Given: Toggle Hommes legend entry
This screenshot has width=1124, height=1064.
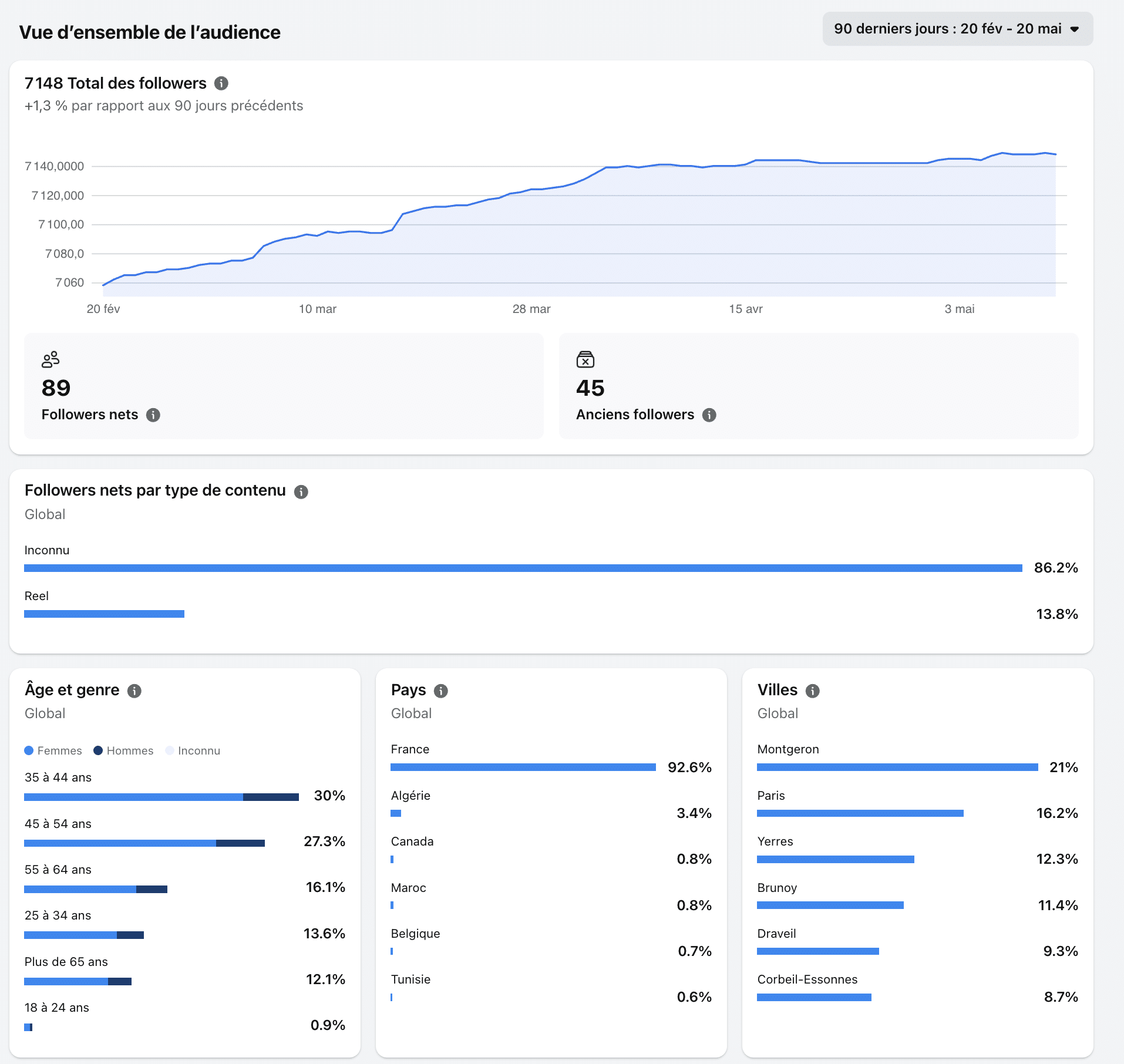Looking at the screenshot, I should click(123, 751).
